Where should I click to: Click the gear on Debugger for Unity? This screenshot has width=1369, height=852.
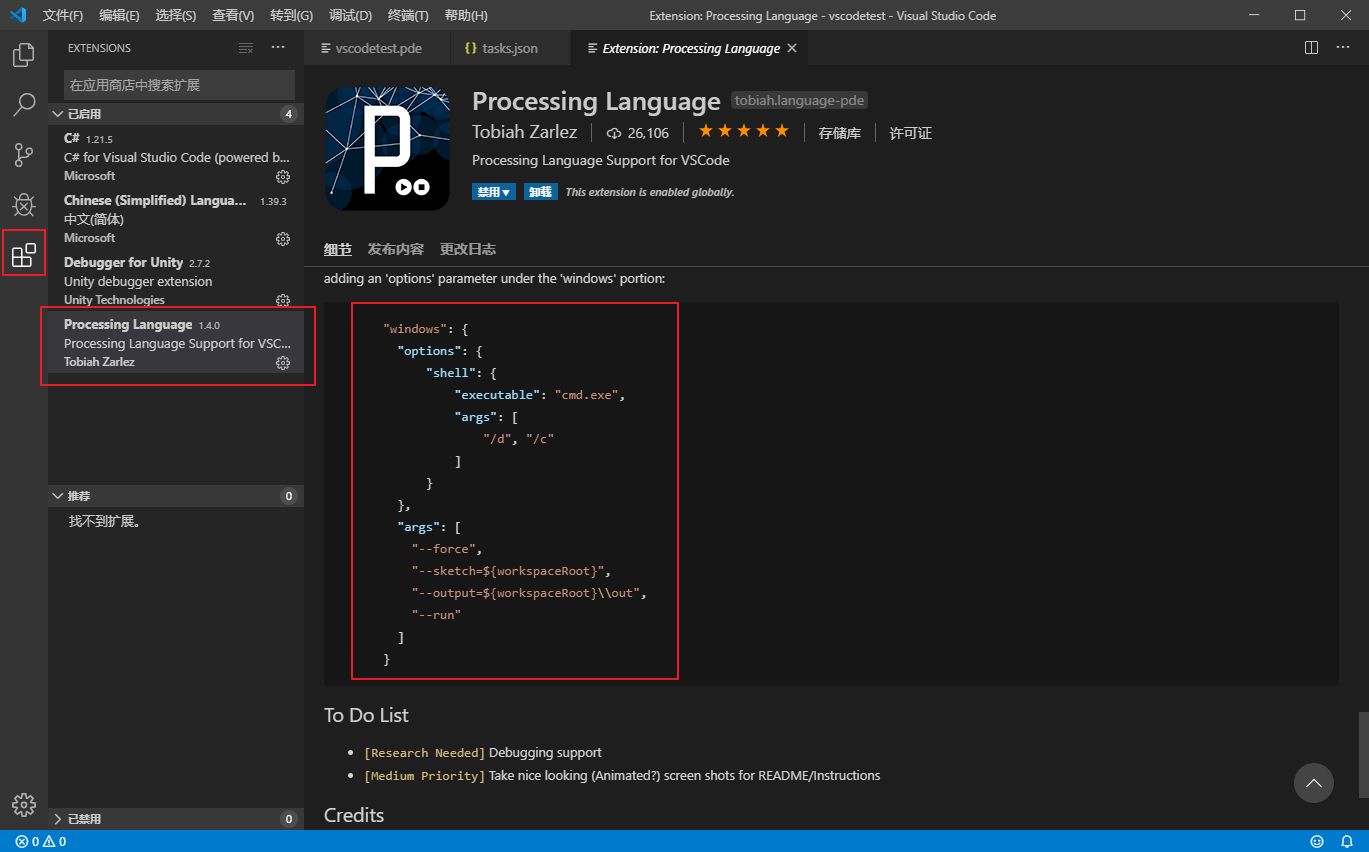[282, 300]
